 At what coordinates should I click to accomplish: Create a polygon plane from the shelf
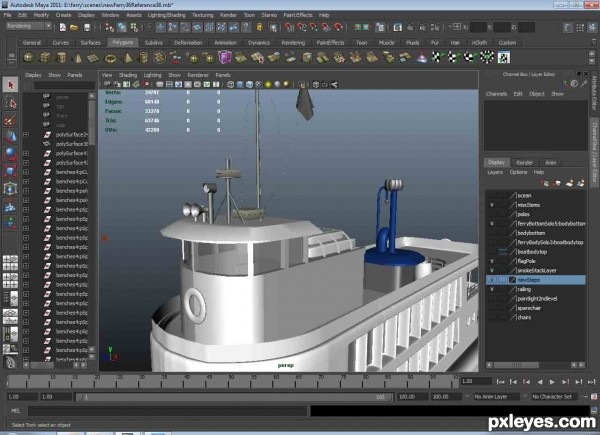click(93, 58)
